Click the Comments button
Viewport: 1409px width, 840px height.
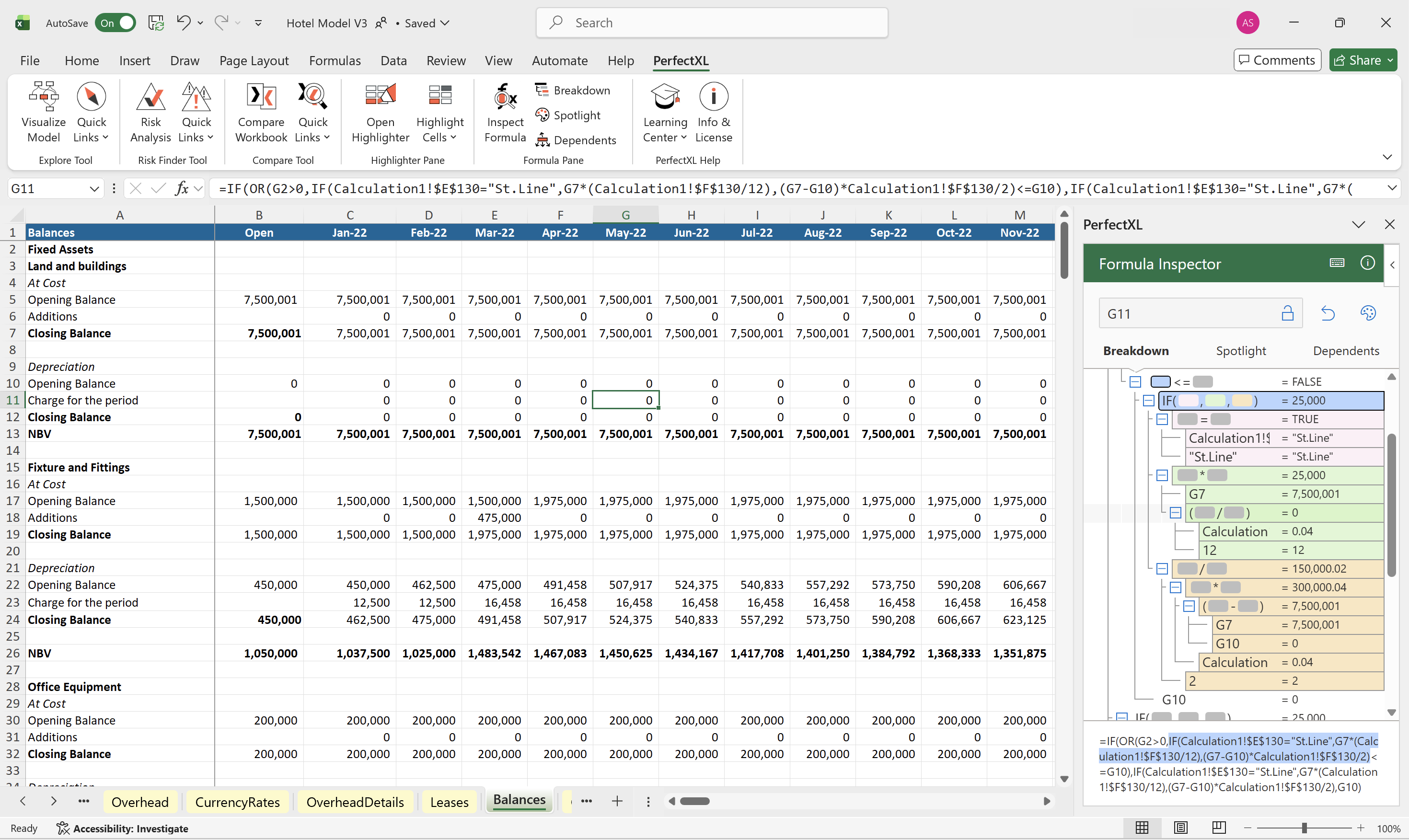point(1277,60)
